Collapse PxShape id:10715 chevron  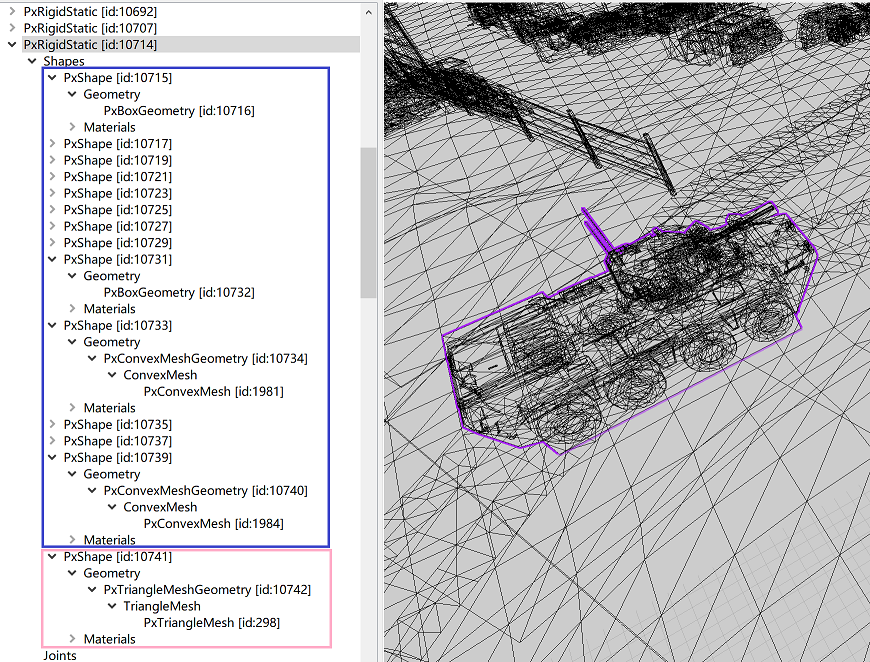point(52,78)
